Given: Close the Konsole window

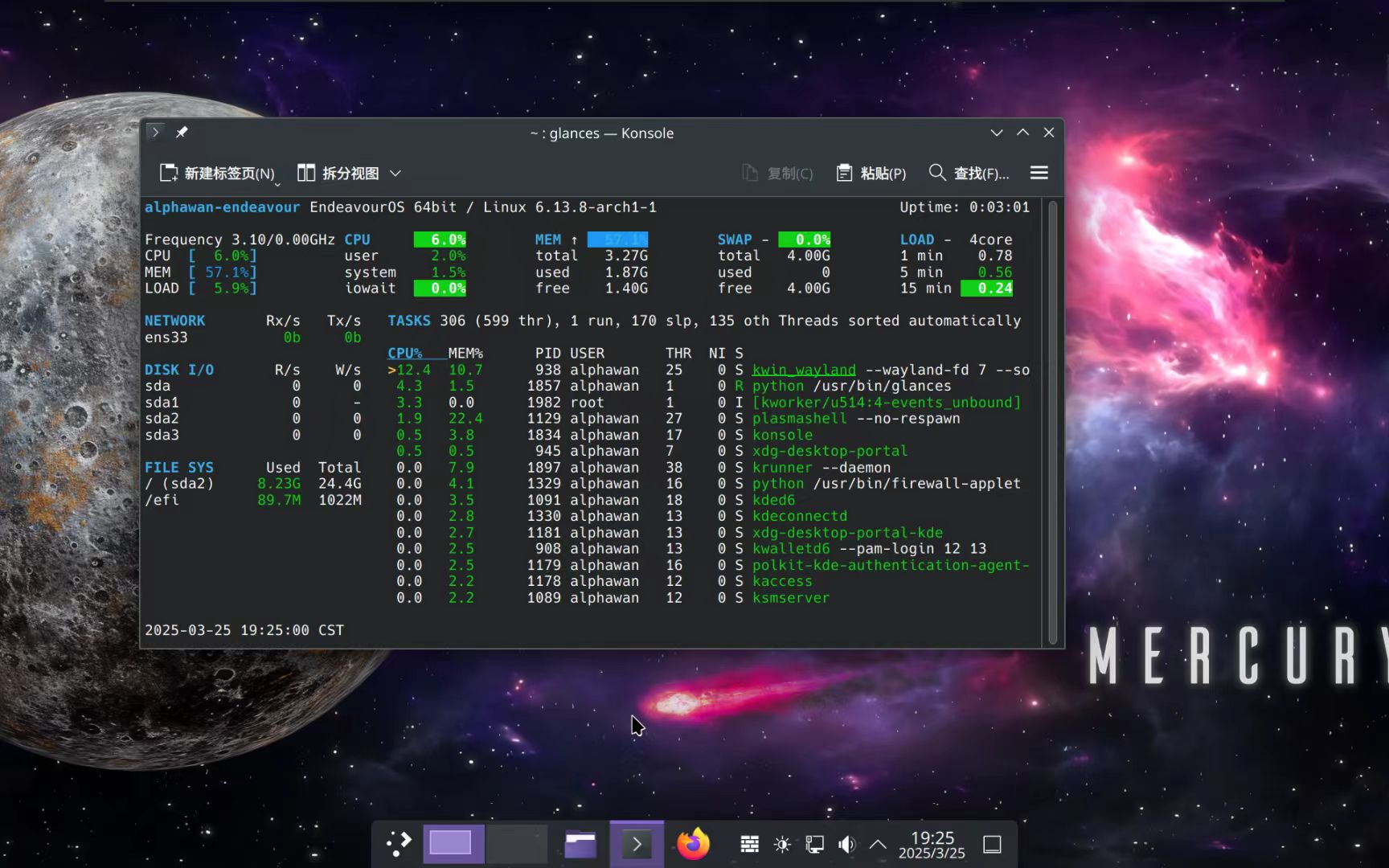Looking at the screenshot, I should coord(1049,133).
